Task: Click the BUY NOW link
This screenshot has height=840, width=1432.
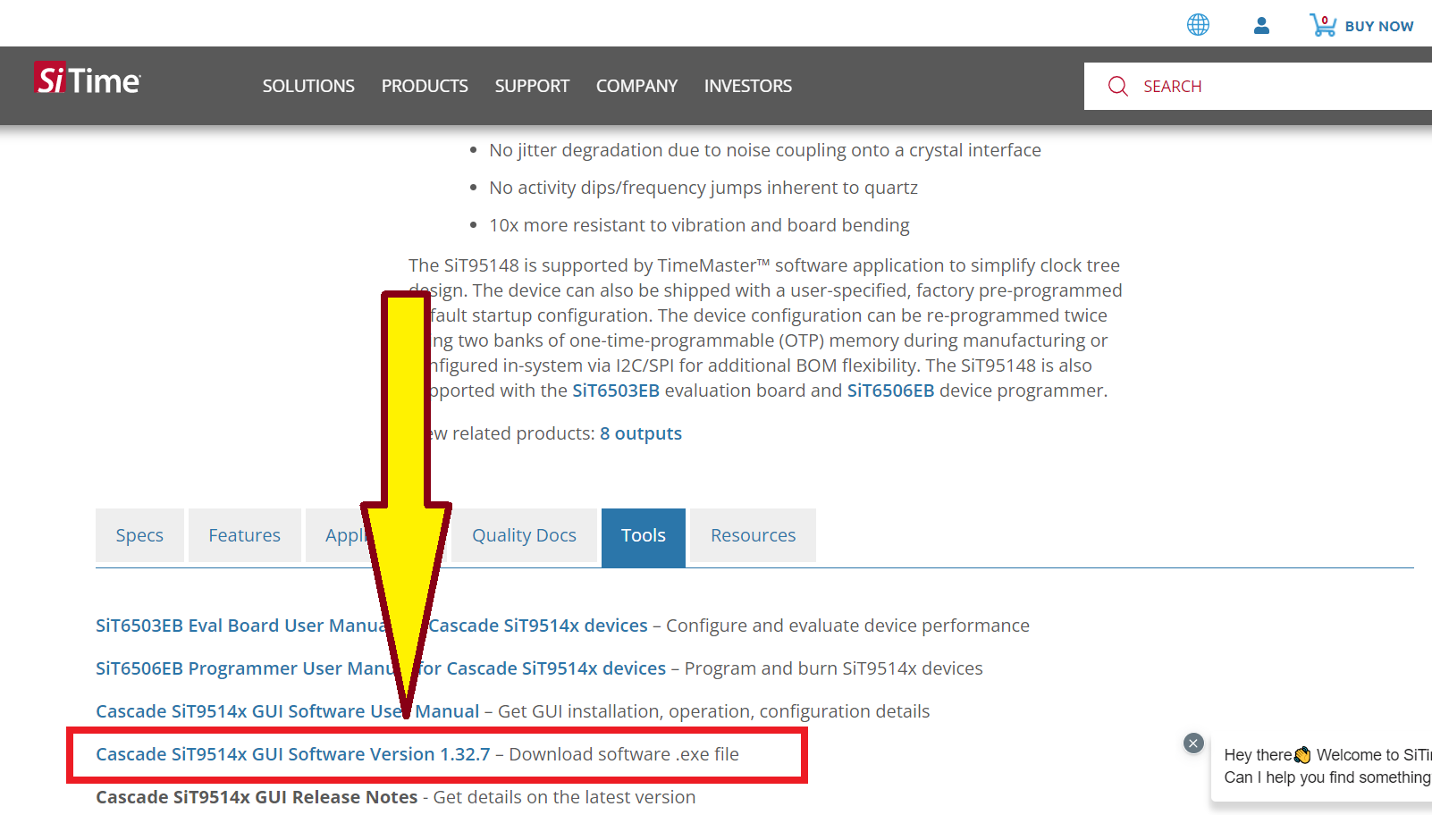Action: [x=1379, y=26]
